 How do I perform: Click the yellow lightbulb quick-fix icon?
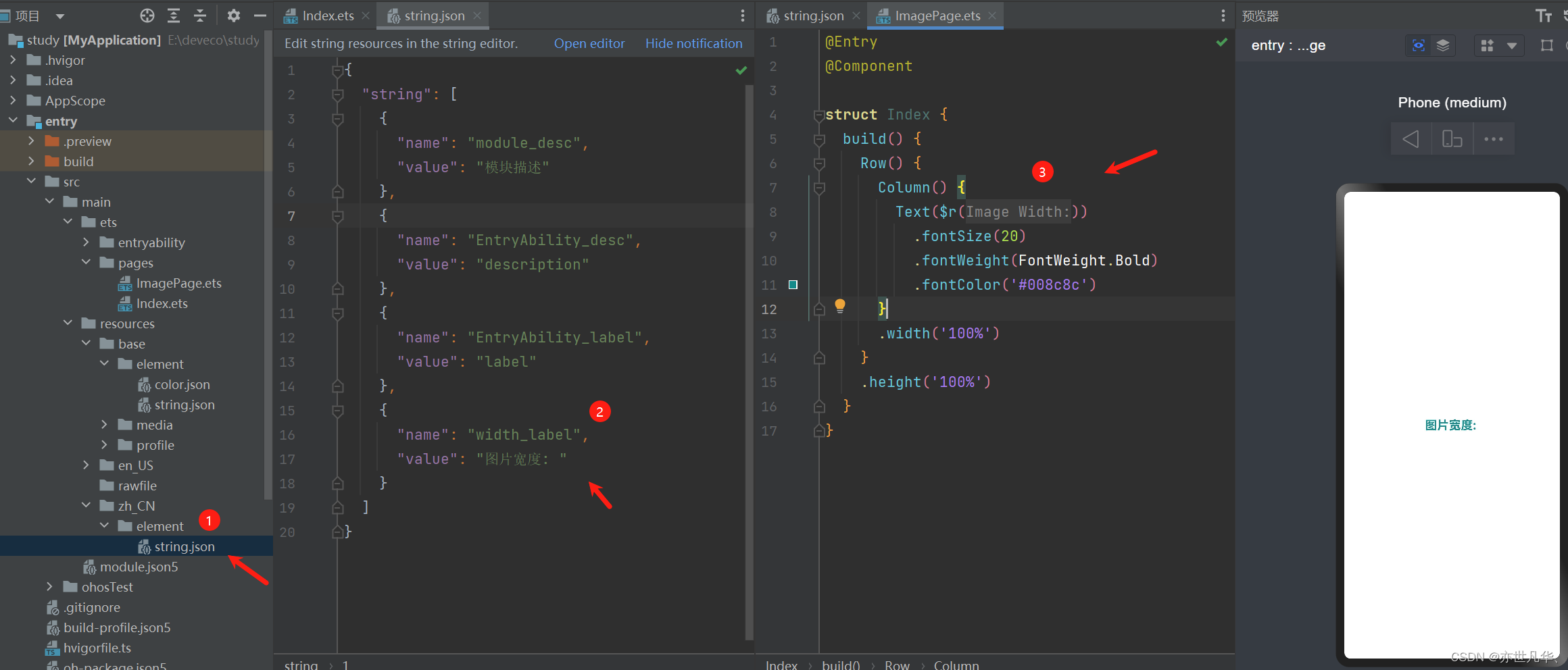click(x=839, y=306)
